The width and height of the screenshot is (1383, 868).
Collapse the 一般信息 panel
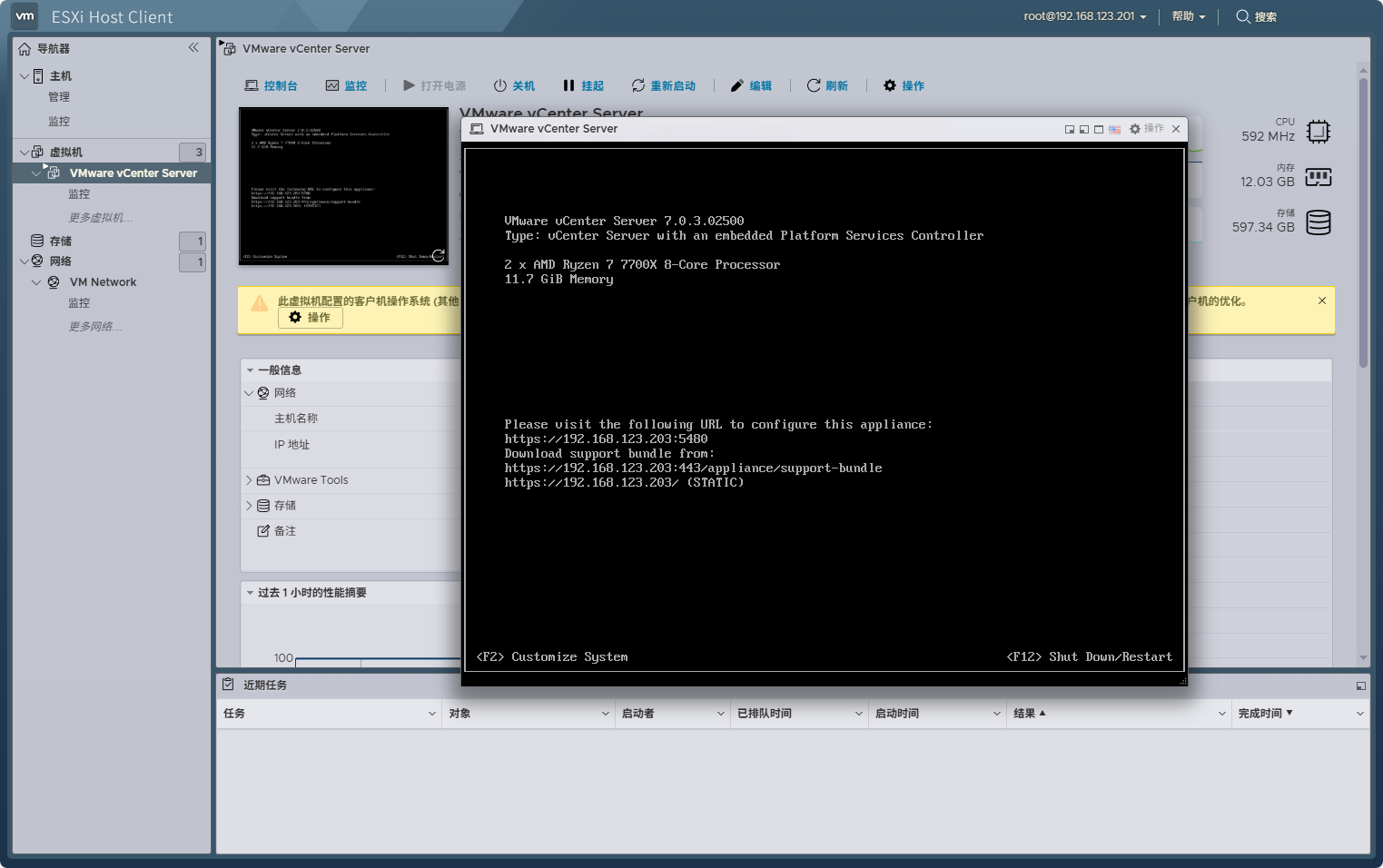pyautogui.click(x=250, y=370)
